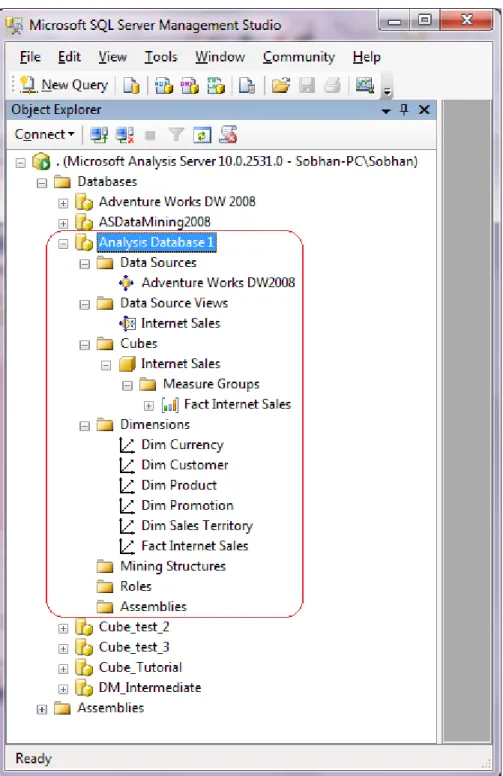This screenshot has width=503, height=776.
Task: Open the Community menu
Action: click(x=299, y=57)
